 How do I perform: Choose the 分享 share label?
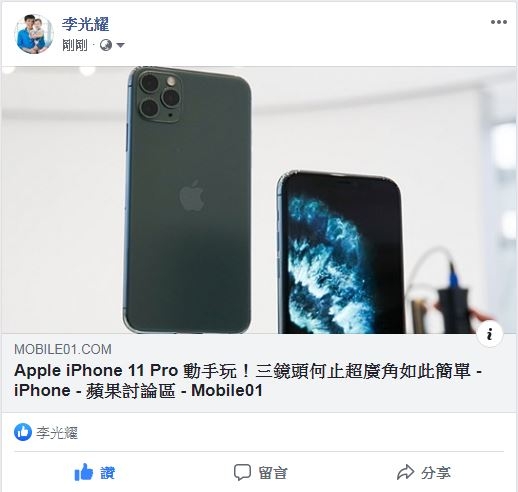436,473
